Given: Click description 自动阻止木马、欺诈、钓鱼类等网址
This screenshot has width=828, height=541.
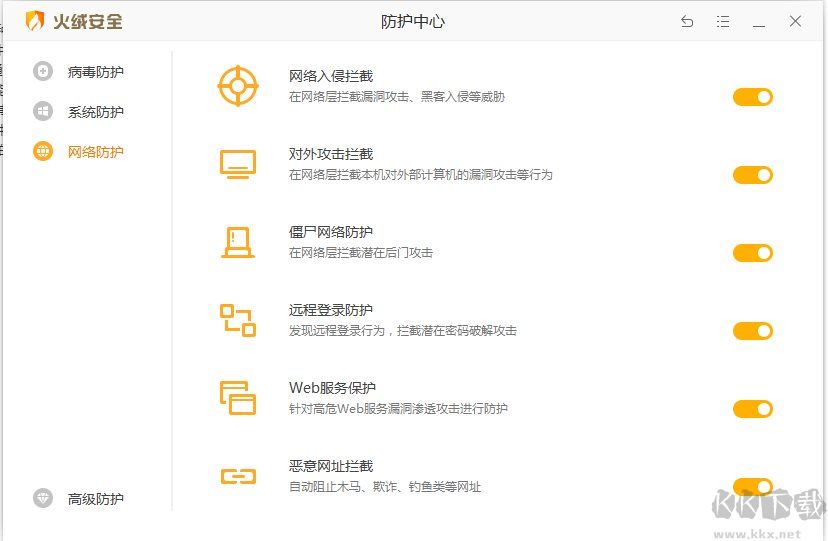Looking at the screenshot, I should pyautogui.click(x=384, y=487).
